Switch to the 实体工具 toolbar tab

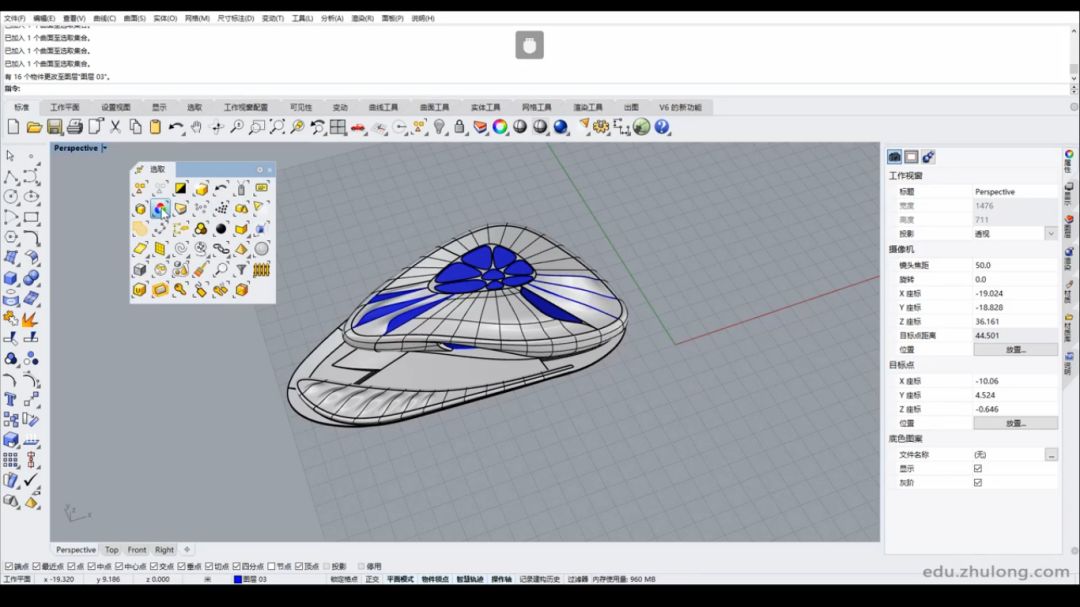(486, 107)
